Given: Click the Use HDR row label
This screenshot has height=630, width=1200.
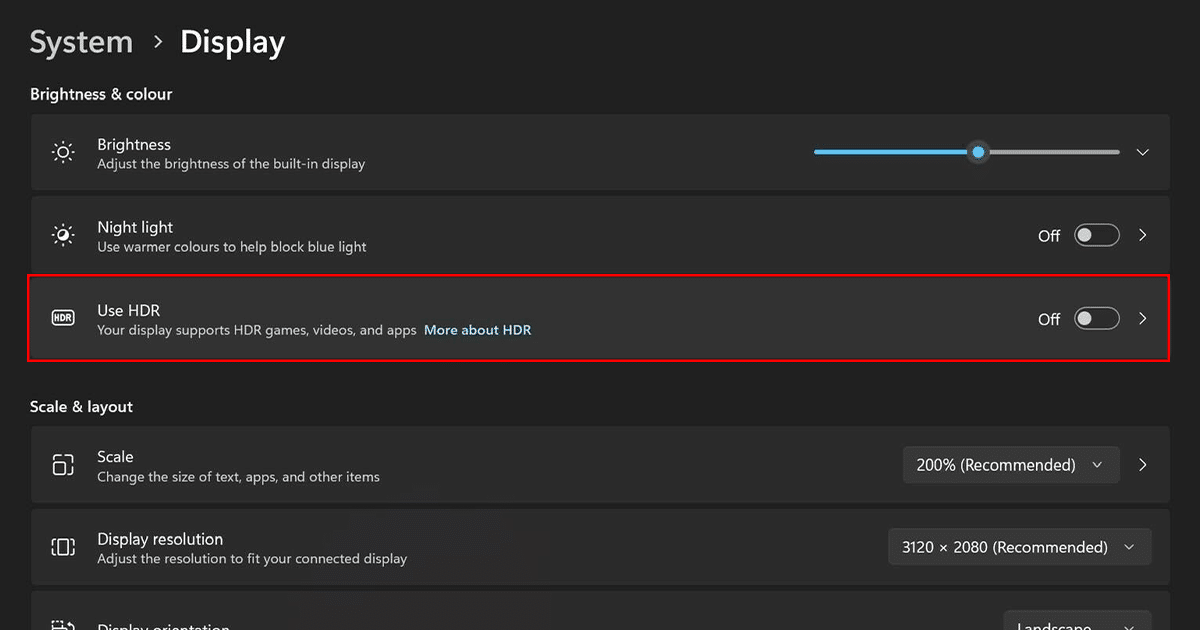Looking at the screenshot, I should [128, 311].
